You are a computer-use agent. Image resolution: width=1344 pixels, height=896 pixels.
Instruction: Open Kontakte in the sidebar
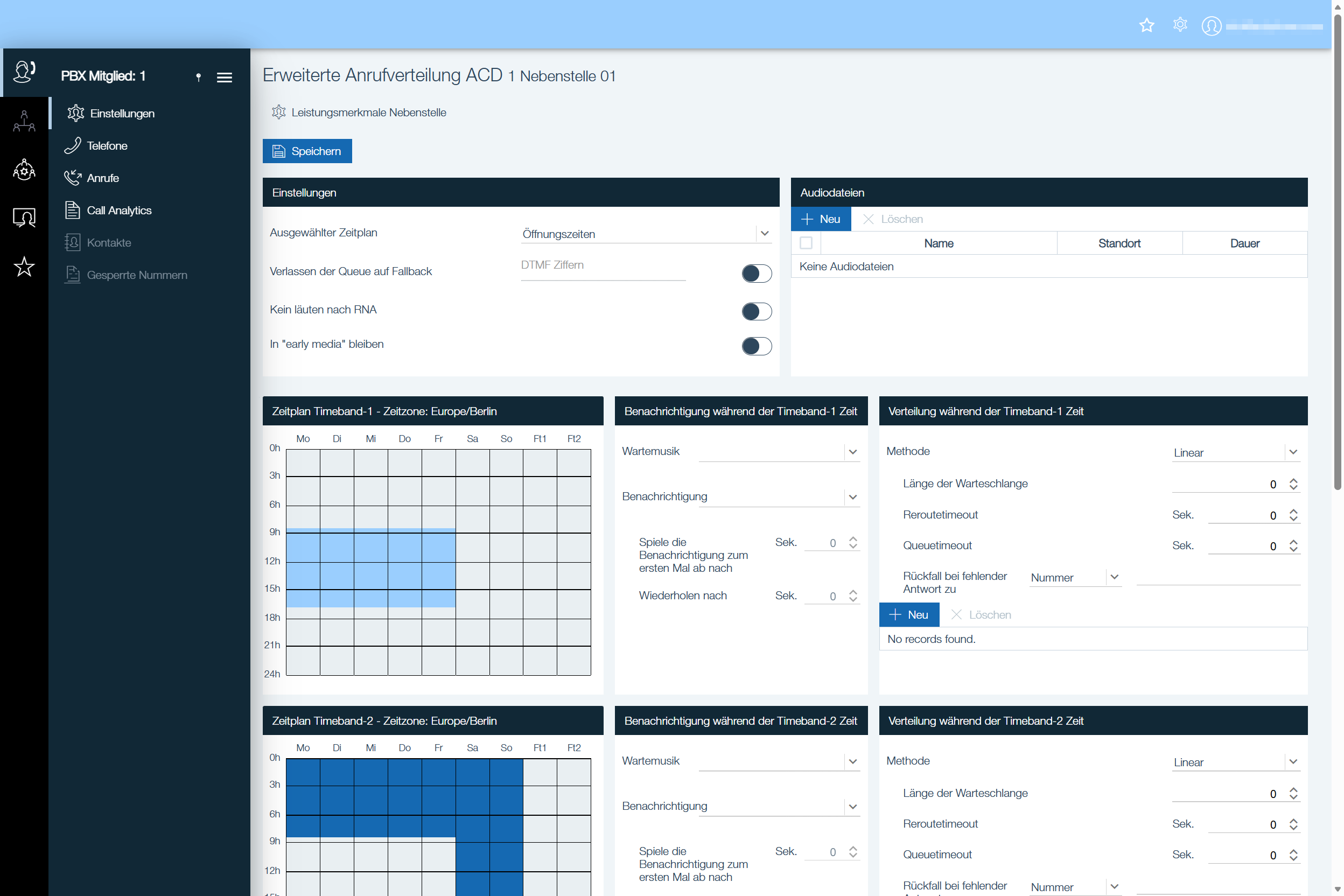coord(97,242)
